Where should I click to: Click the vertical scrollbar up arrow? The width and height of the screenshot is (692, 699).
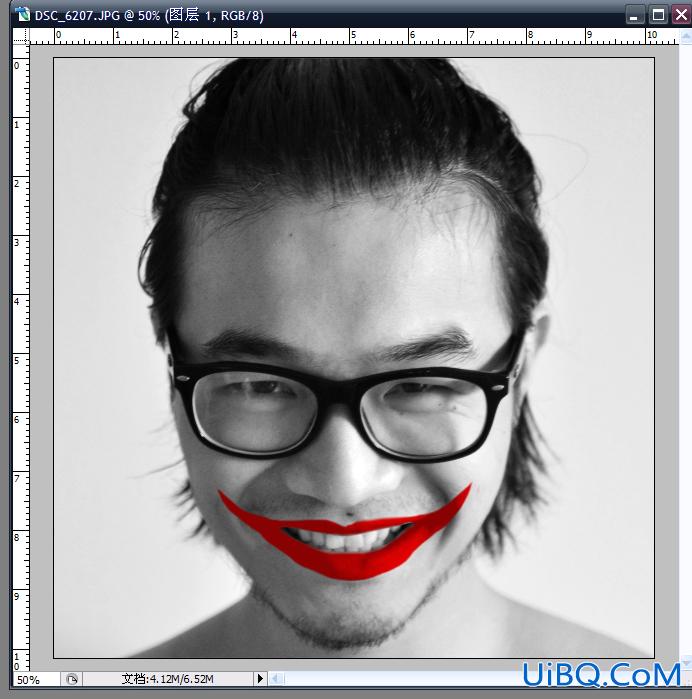(686, 36)
